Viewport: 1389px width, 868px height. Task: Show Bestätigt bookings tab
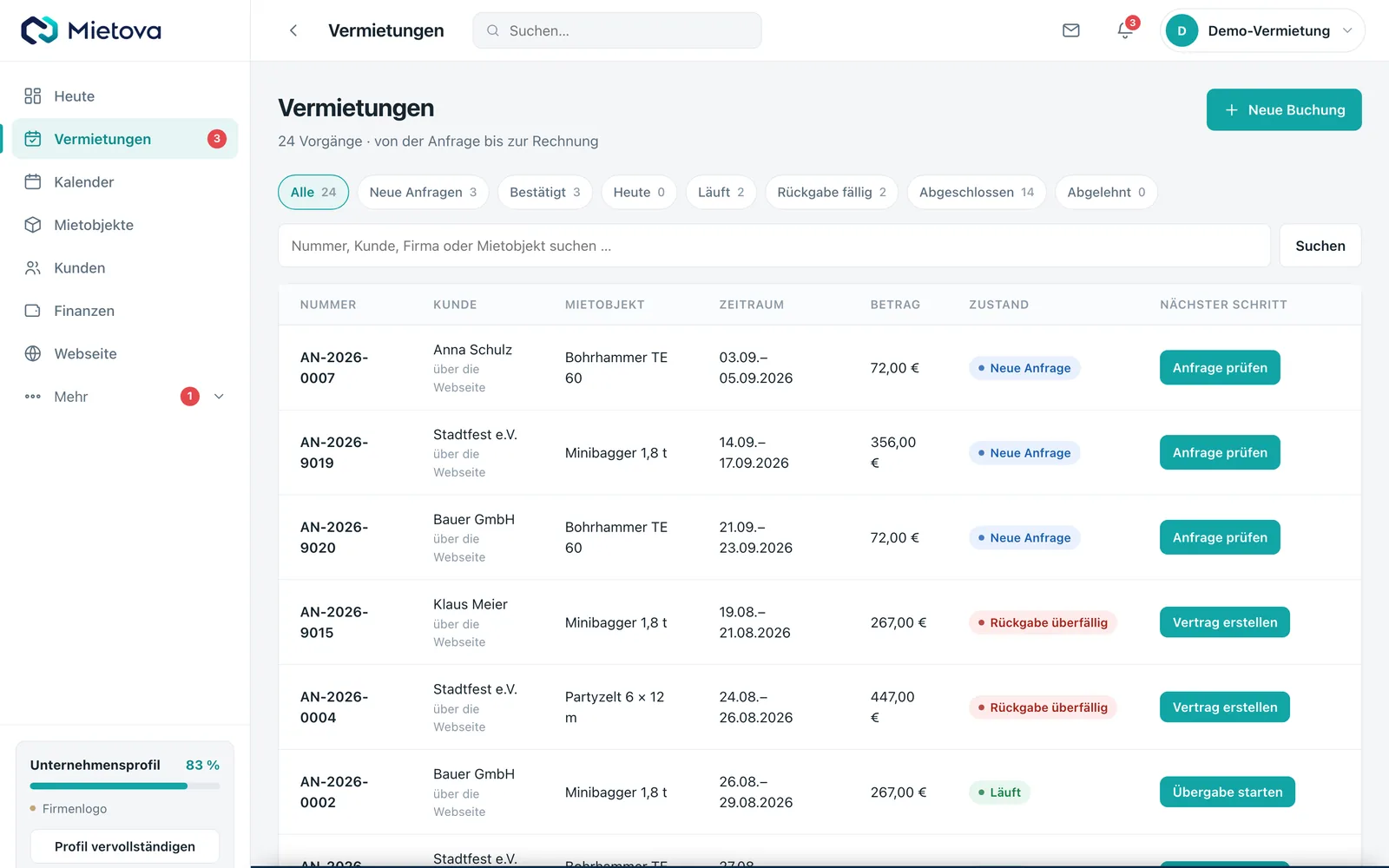[x=545, y=193]
